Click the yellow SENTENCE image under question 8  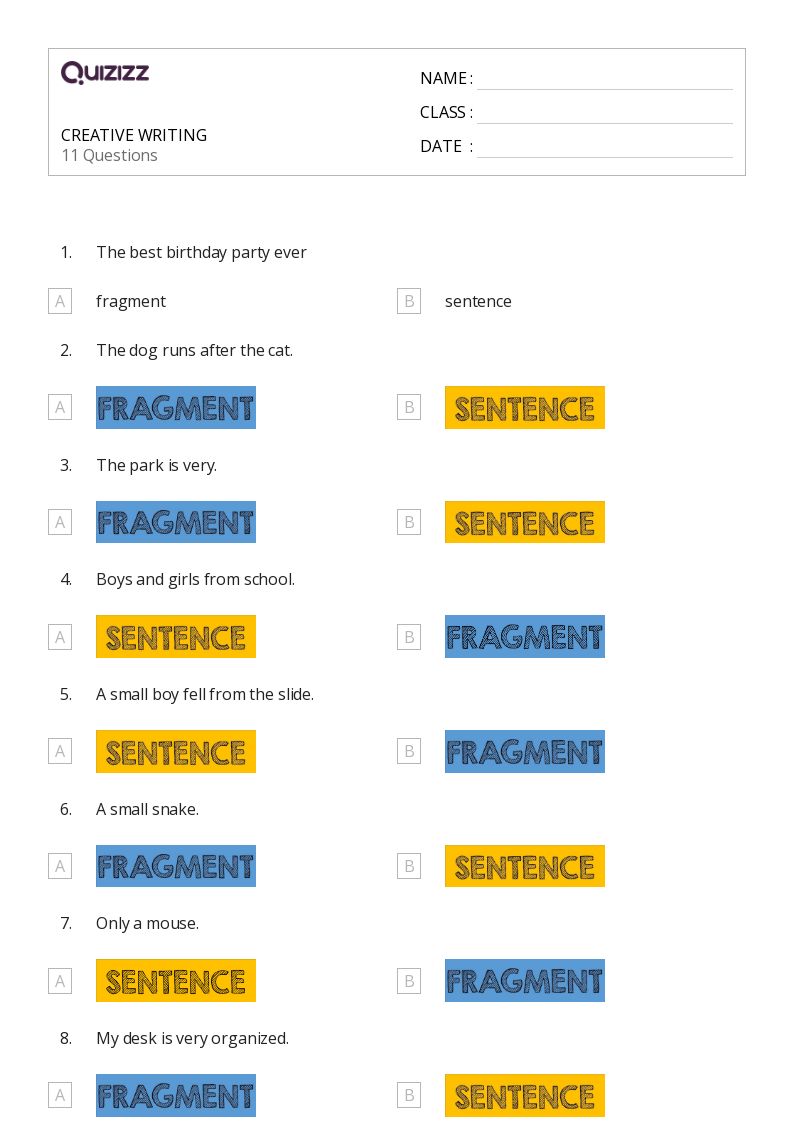(525, 1095)
